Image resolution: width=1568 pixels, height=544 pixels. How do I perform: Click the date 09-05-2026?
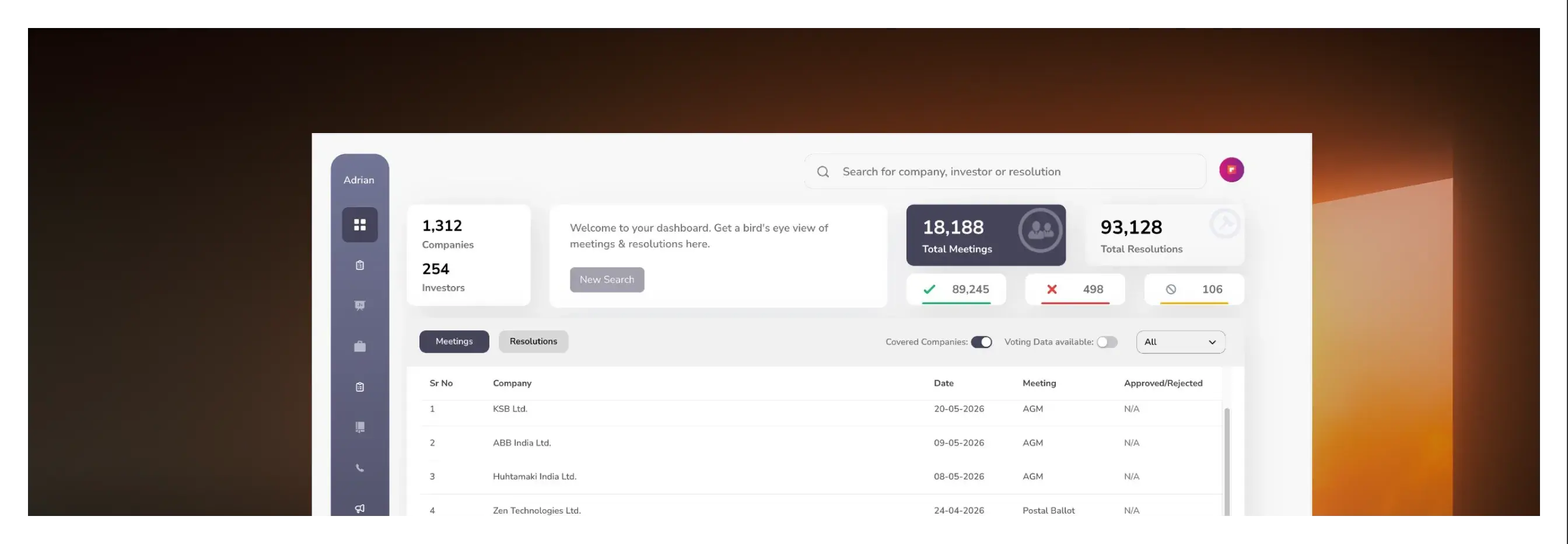pyautogui.click(x=958, y=443)
